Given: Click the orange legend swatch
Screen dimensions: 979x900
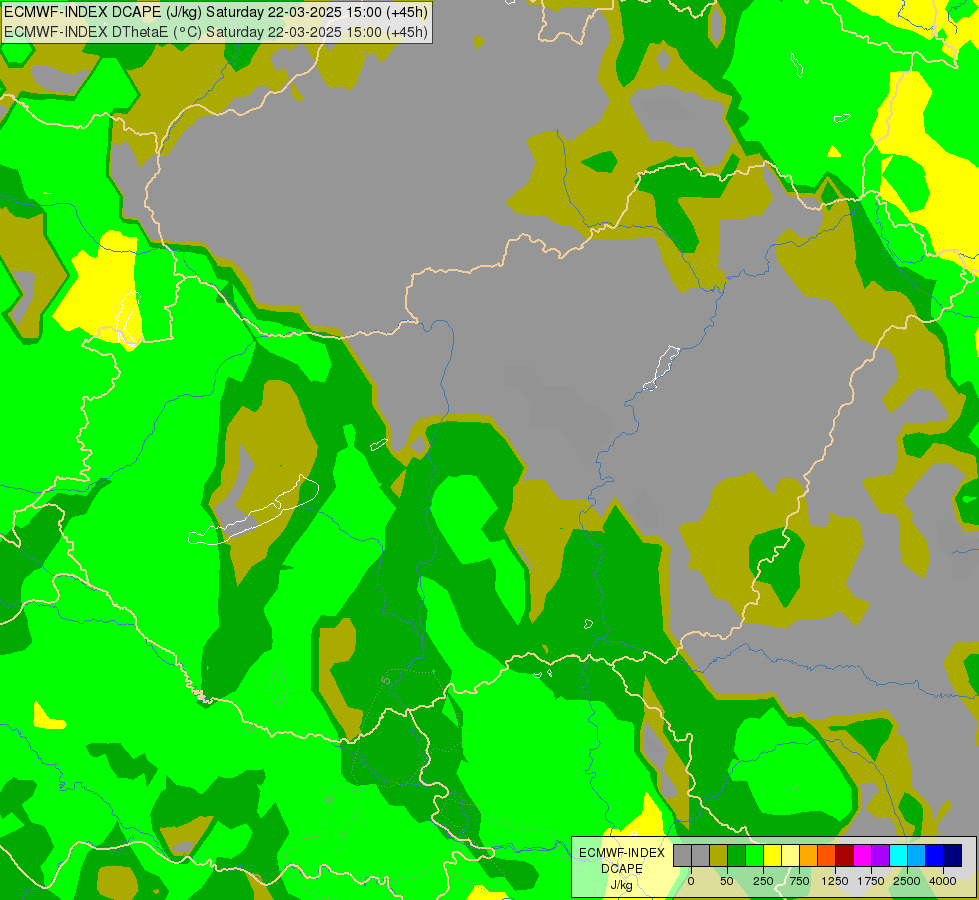Looking at the screenshot, I should [809, 855].
